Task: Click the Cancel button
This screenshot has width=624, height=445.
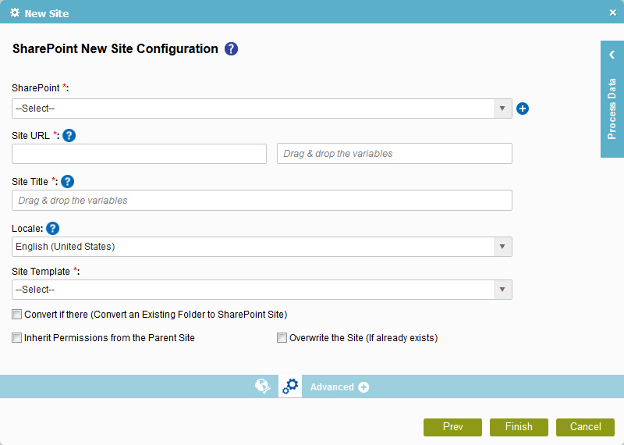Action: click(x=585, y=427)
